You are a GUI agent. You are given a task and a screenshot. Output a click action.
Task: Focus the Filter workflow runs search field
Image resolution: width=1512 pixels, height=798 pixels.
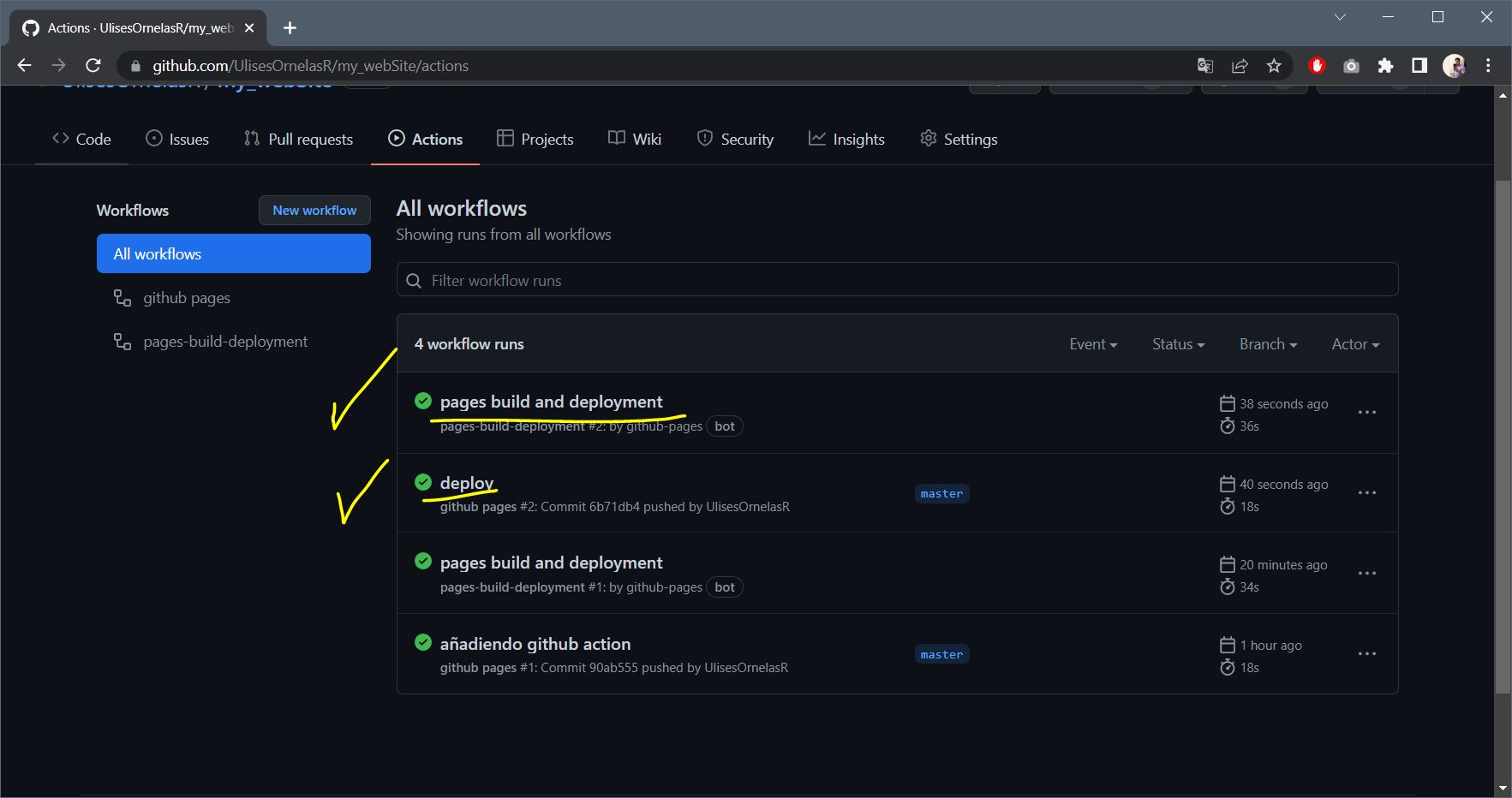coord(897,280)
